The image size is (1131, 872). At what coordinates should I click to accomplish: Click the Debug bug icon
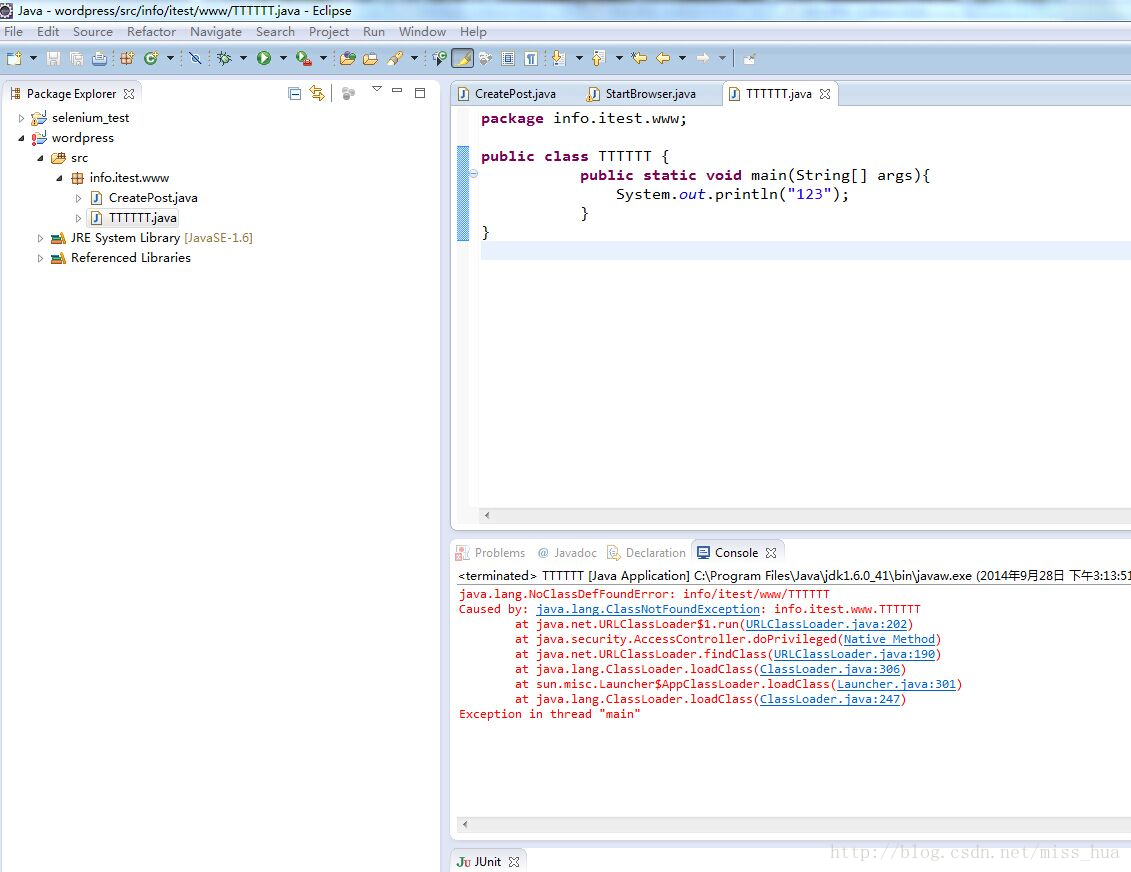pos(224,58)
